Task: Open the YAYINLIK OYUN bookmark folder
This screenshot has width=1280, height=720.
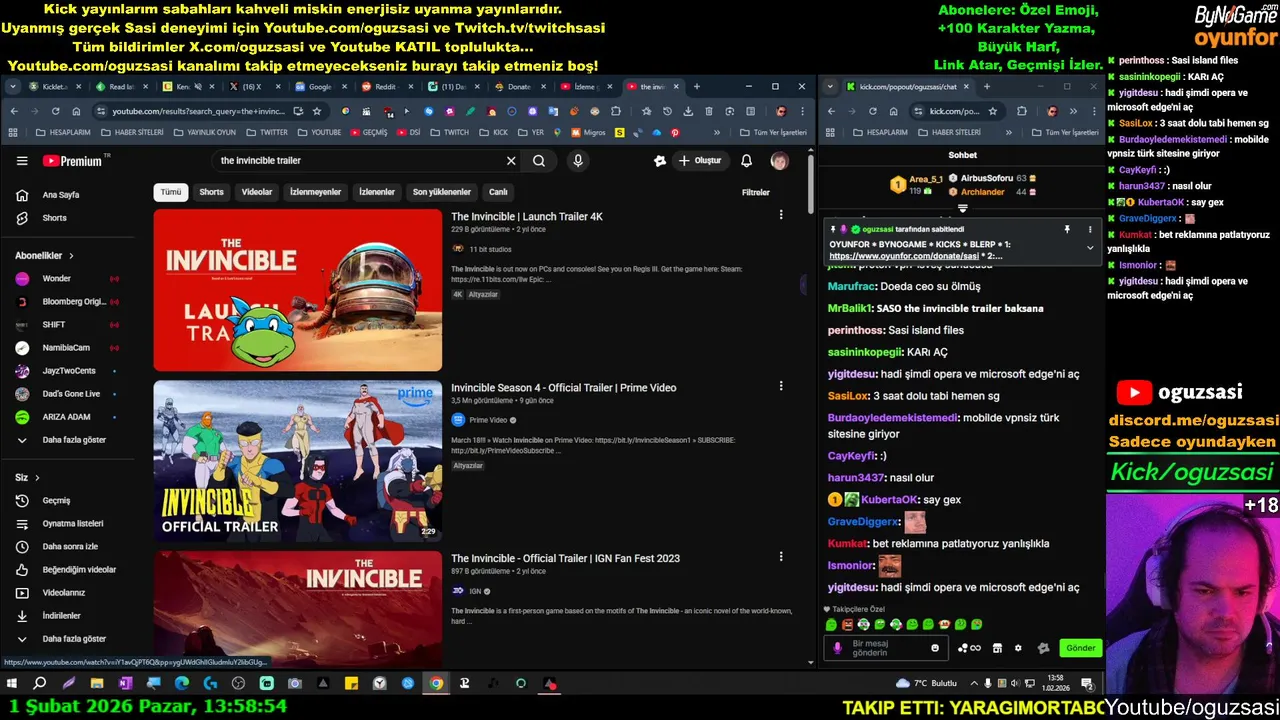Action: click(204, 132)
